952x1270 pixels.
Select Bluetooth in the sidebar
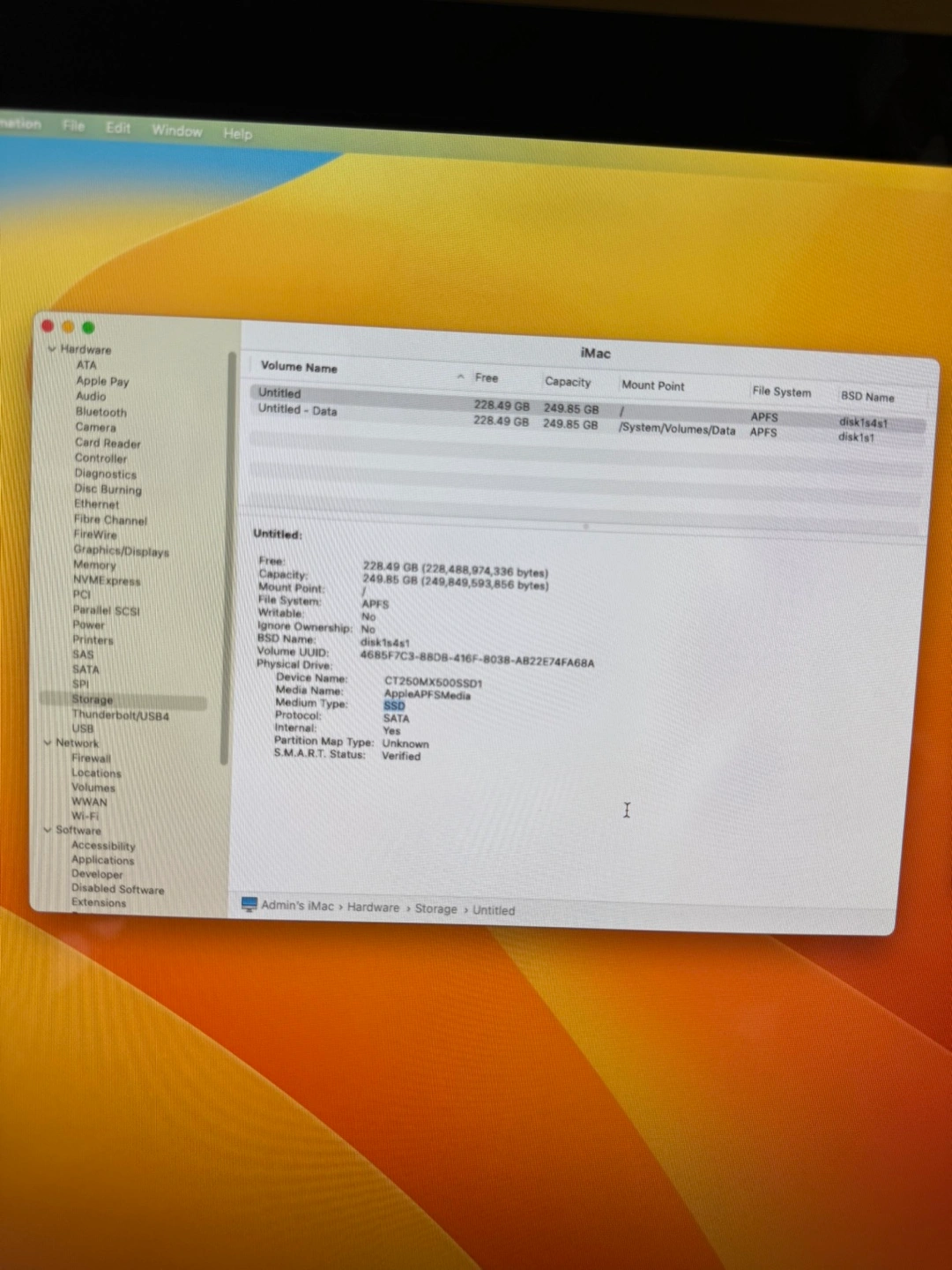(101, 412)
